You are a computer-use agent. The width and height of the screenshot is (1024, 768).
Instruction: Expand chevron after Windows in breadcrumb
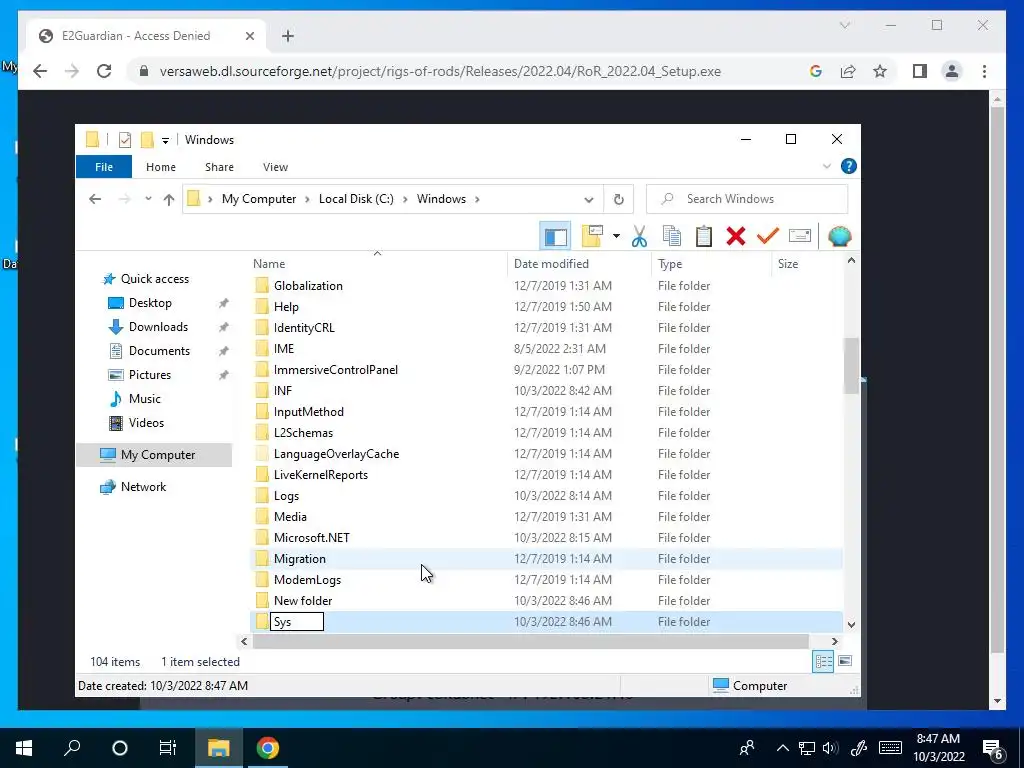477,199
